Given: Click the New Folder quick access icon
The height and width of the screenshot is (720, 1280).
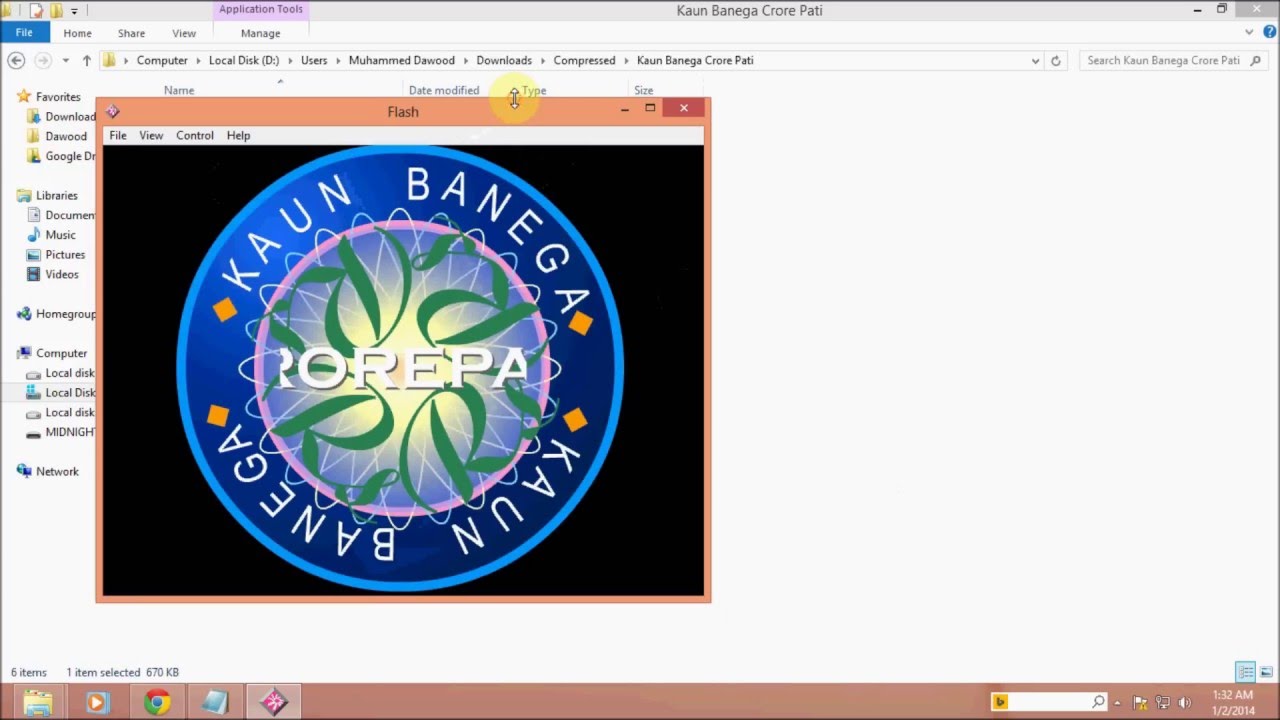Looking at the screenshot, I should (x=57, y=10).
